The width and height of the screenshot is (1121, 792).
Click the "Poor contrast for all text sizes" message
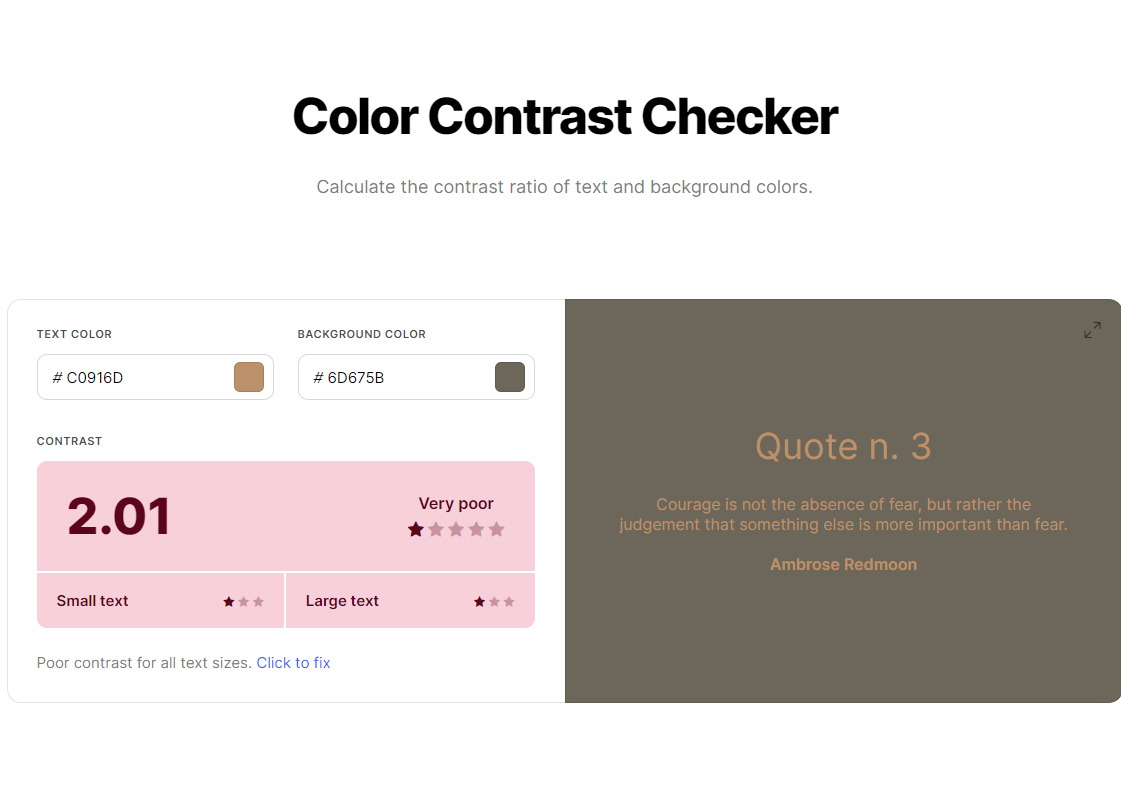pyautogui.click(x=144, y=662)
